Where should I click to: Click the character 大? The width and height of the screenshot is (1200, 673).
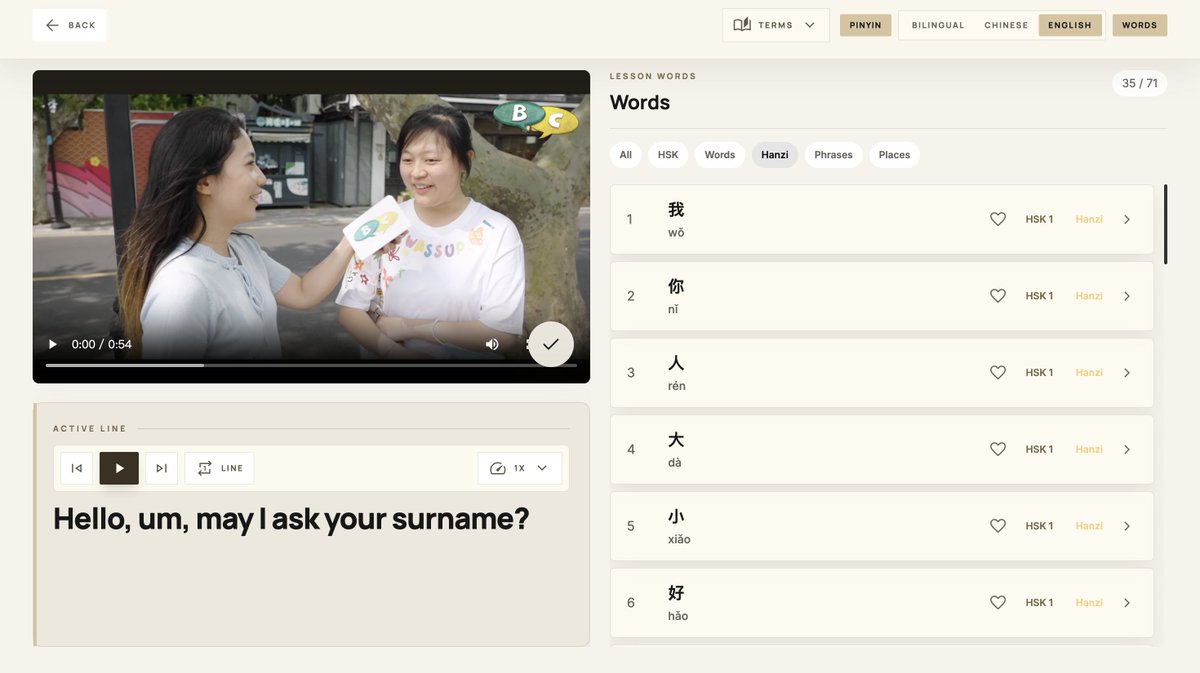point(676,440)
